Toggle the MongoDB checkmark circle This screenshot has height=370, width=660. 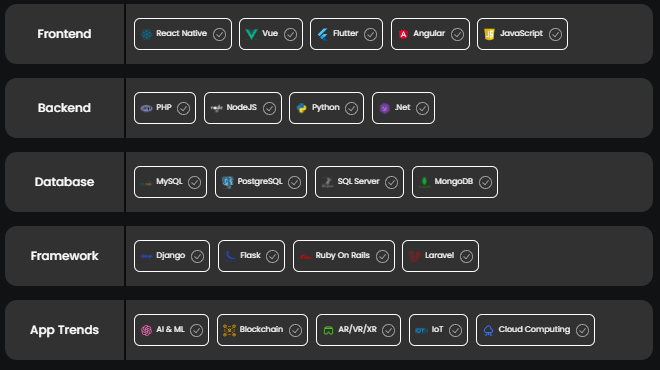coord(485,183)
